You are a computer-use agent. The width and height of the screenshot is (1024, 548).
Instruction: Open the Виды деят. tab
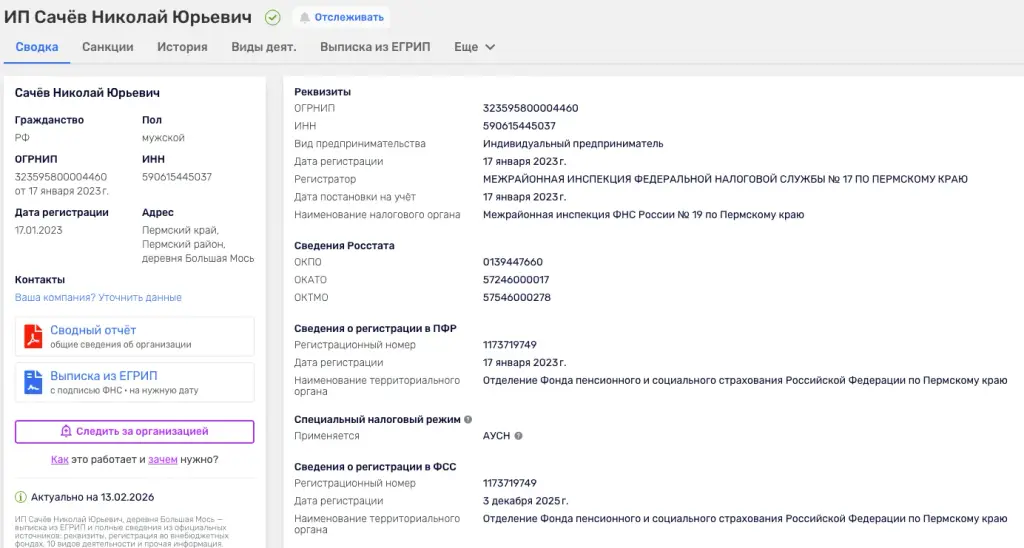pyautogui.click(x=264, y=47)
